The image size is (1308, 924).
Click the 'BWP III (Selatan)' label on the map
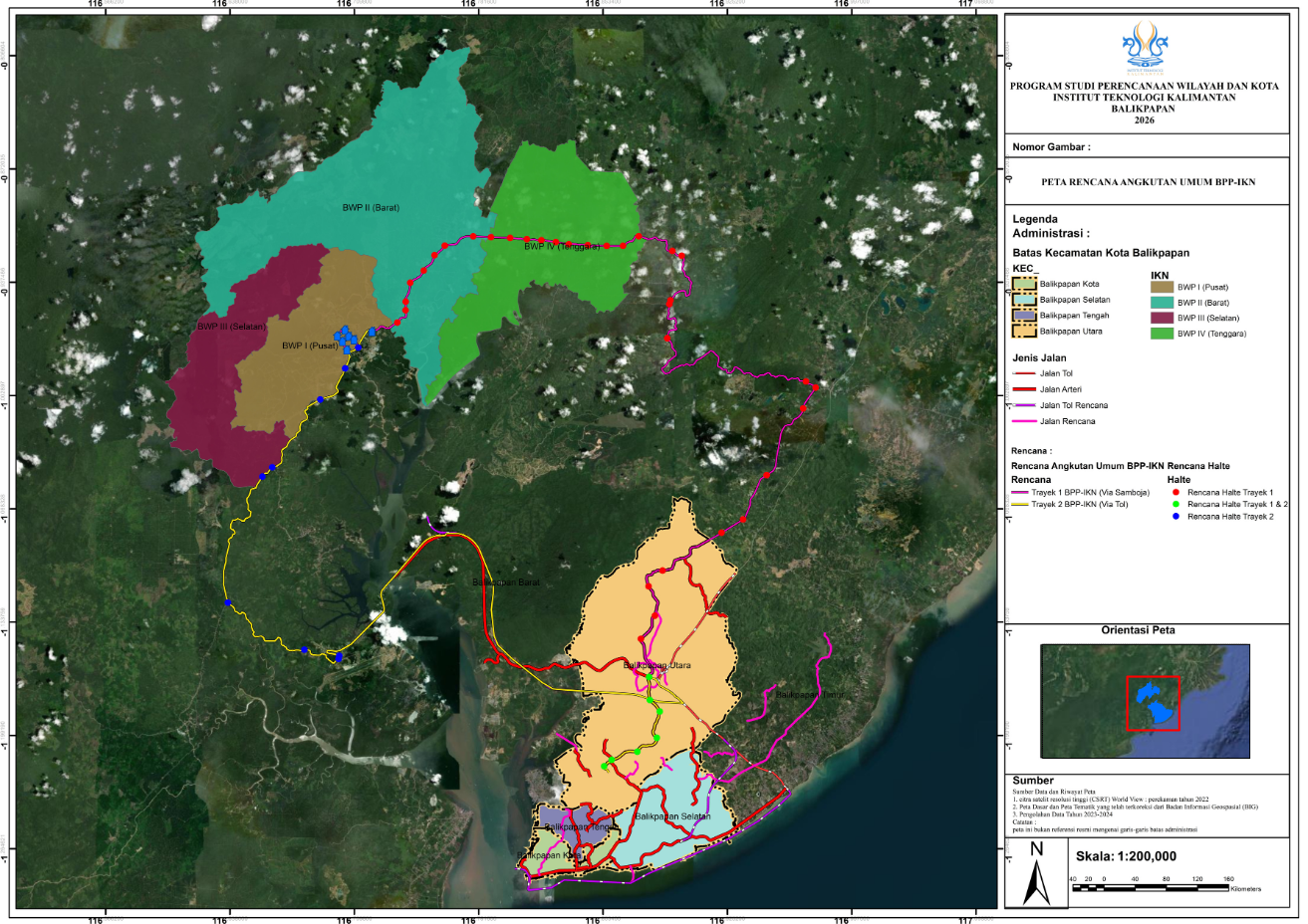(231, 327)
